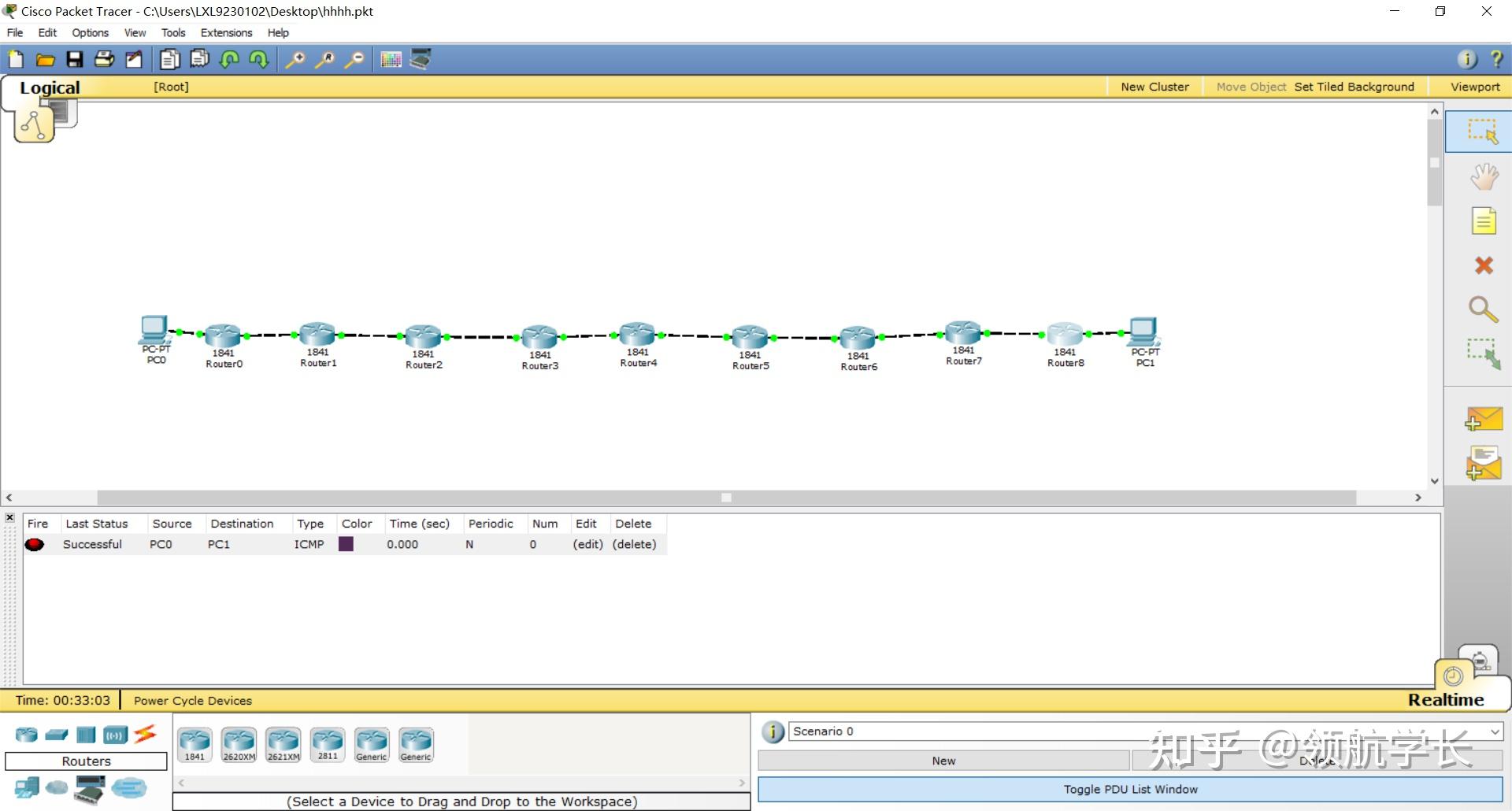The image size is (1512, 811).
Task: Fire the PC0 to PC1 PDU
Action: (x=35, y=544)
